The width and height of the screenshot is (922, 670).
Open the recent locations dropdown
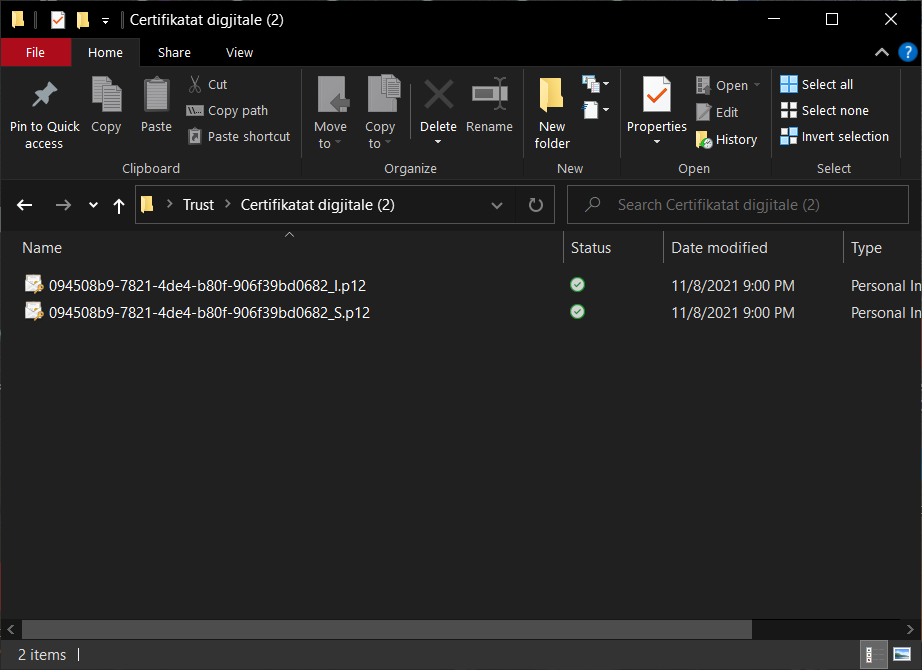93,205
